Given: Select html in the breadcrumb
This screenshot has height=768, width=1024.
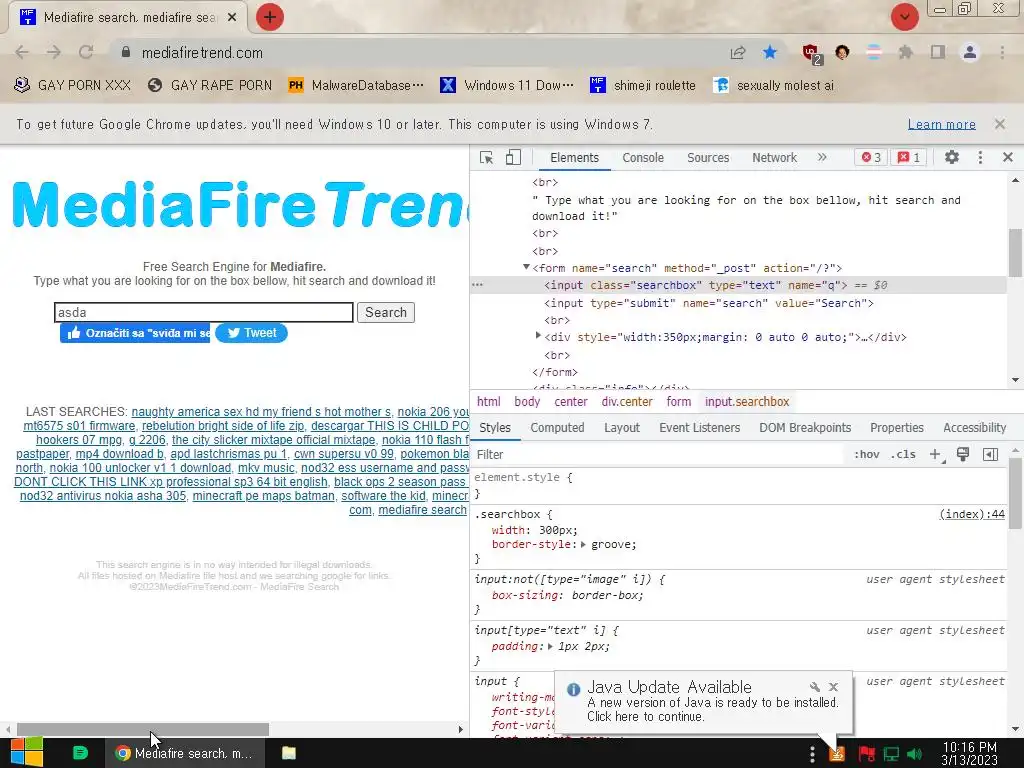Looking at the screenshot, I should coord(488,402).
